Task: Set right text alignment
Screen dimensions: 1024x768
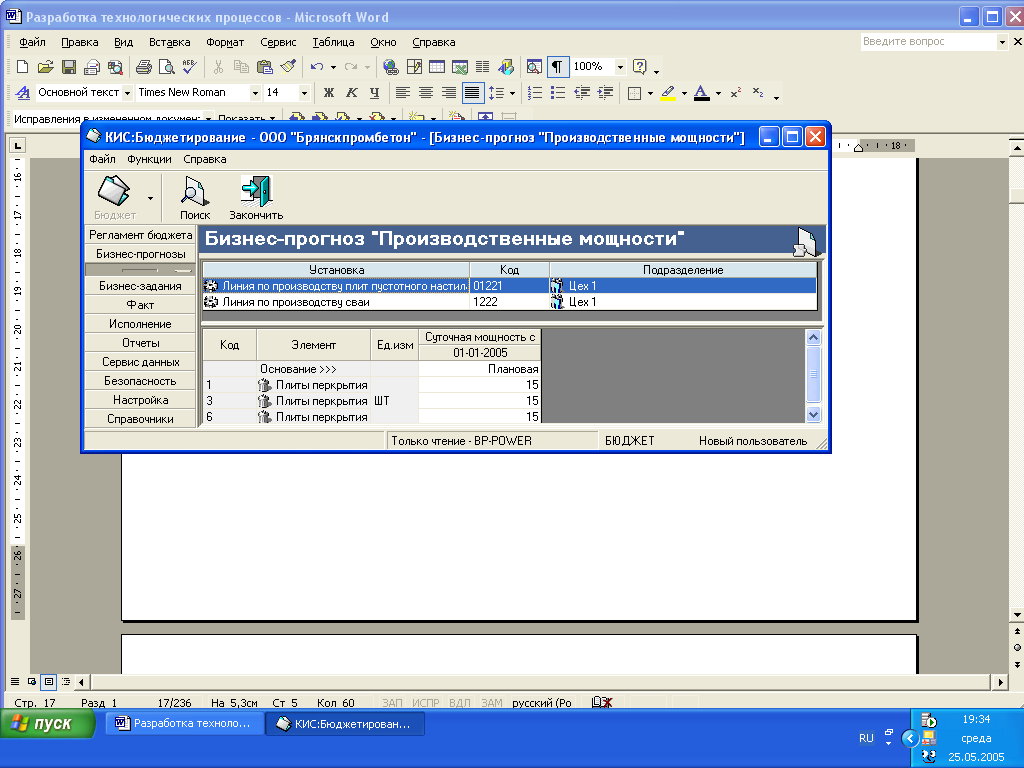Action: 449,93
